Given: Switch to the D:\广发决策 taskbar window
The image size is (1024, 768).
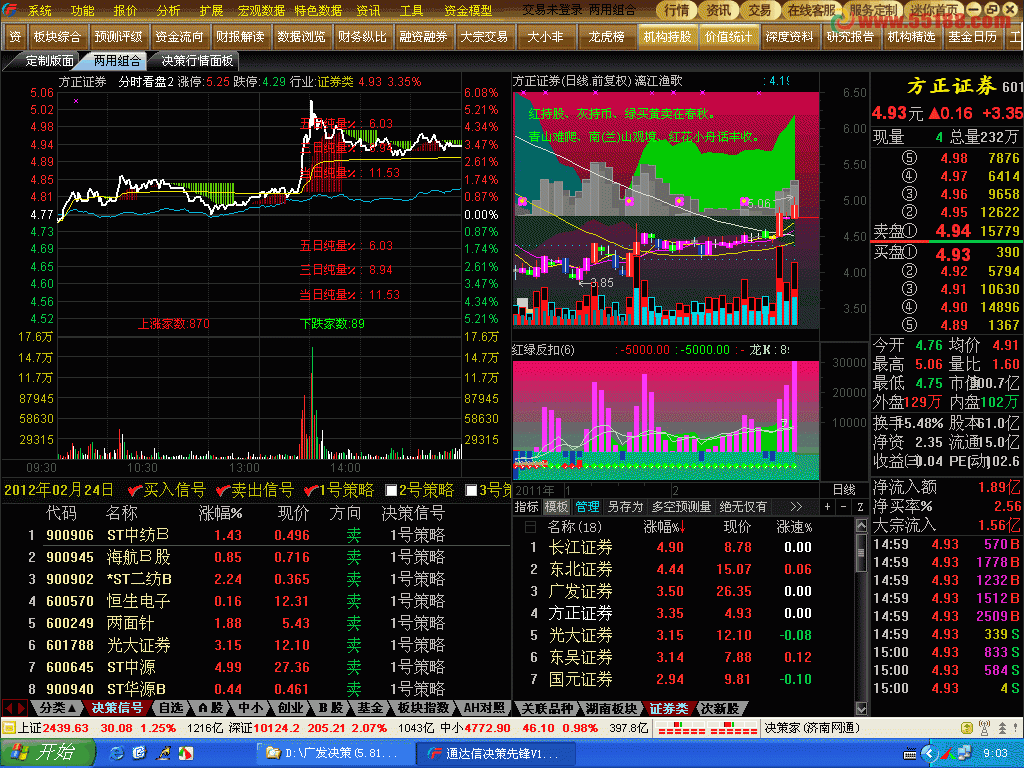Looking at the screenshot, I should [334, 753].
